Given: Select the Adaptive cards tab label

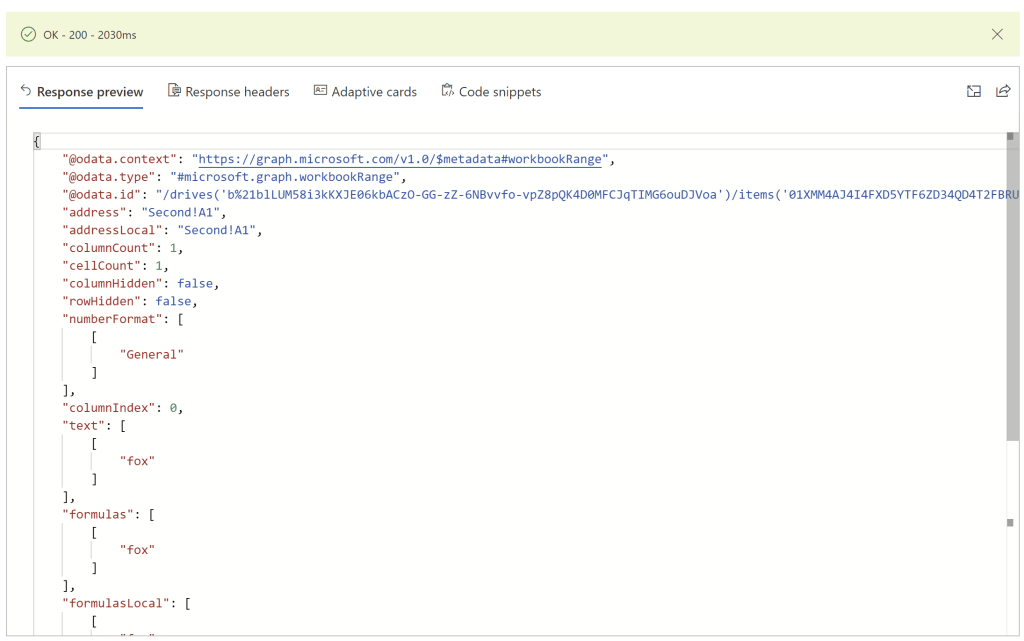Looking at the screenshot, I should click(374, 92).
